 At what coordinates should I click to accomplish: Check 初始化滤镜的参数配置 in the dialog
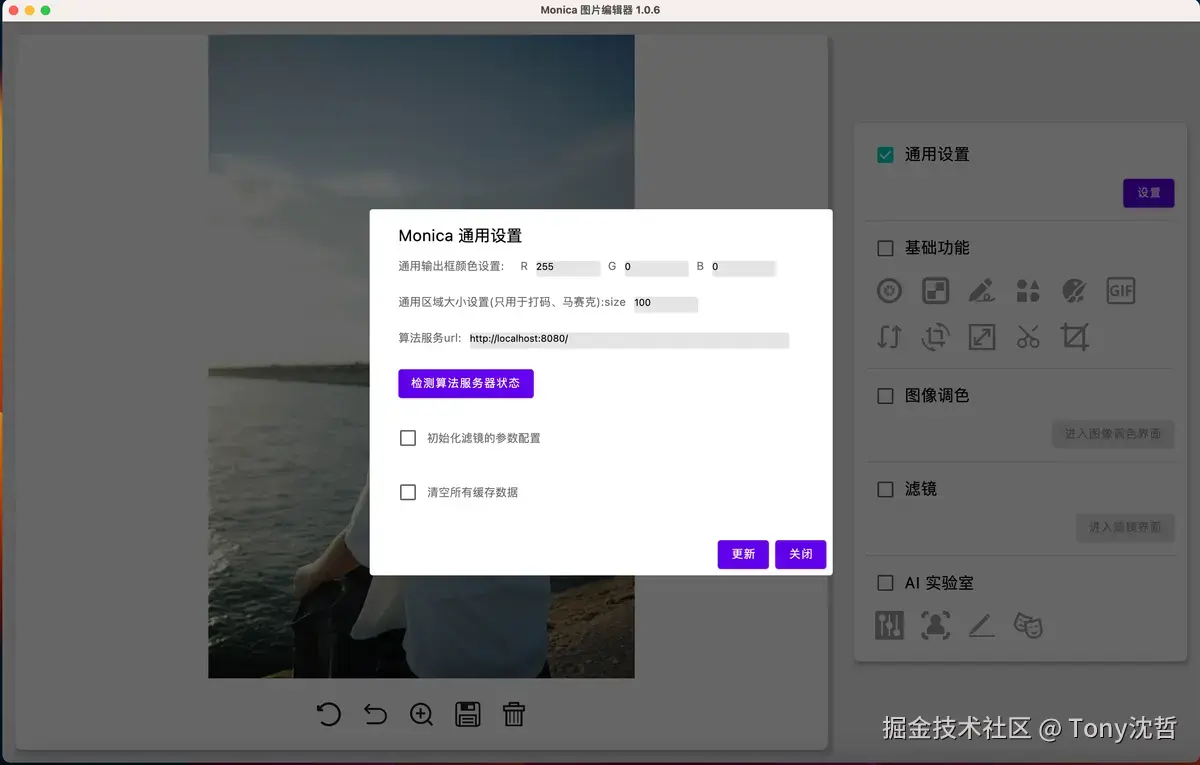[407, 437]
